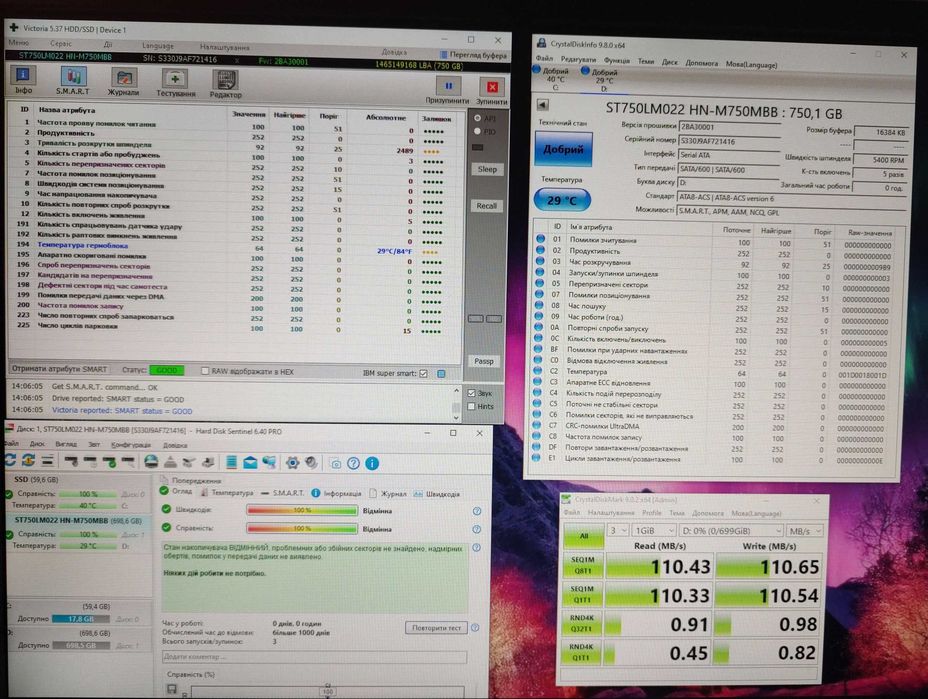
Task: Click the help icon next to Справність bar
Action: (x=477, y=529)
